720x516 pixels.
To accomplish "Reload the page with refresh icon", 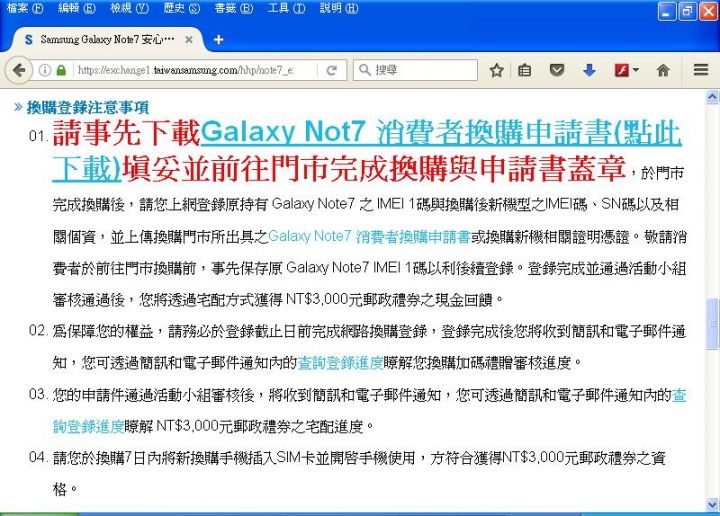I will (332, 70).
